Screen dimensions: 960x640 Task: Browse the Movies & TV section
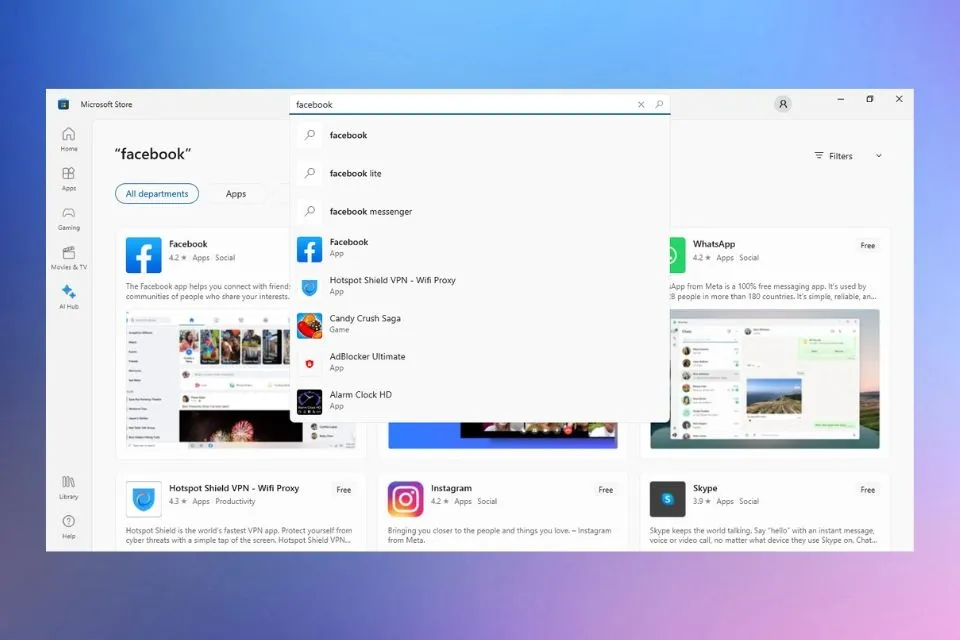coord(68,258)
